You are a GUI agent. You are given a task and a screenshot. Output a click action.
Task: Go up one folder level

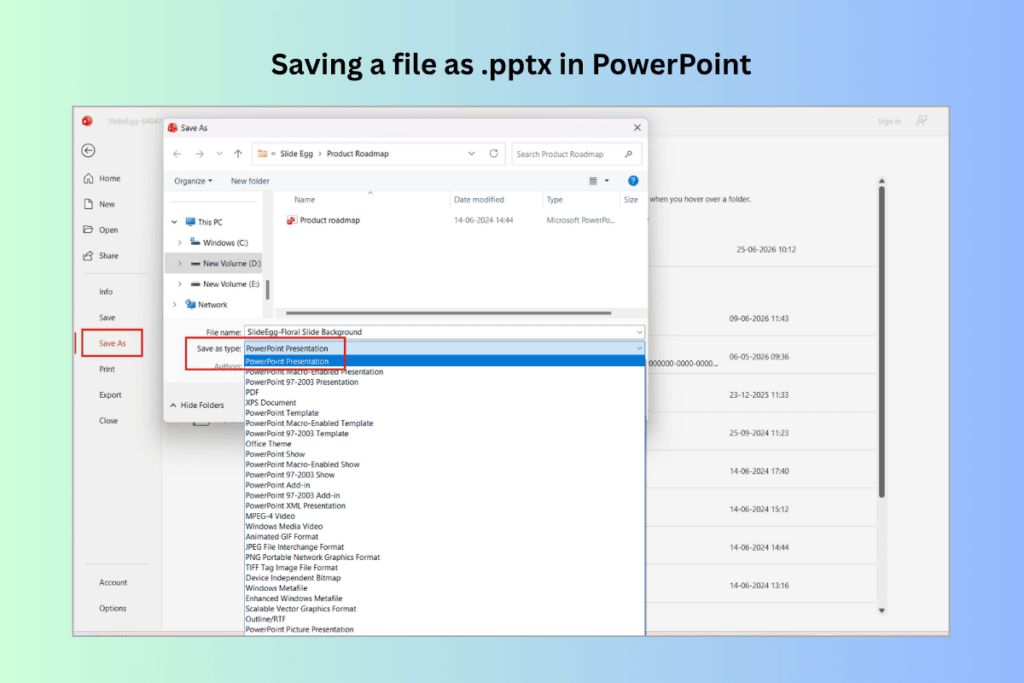point(238,154)
